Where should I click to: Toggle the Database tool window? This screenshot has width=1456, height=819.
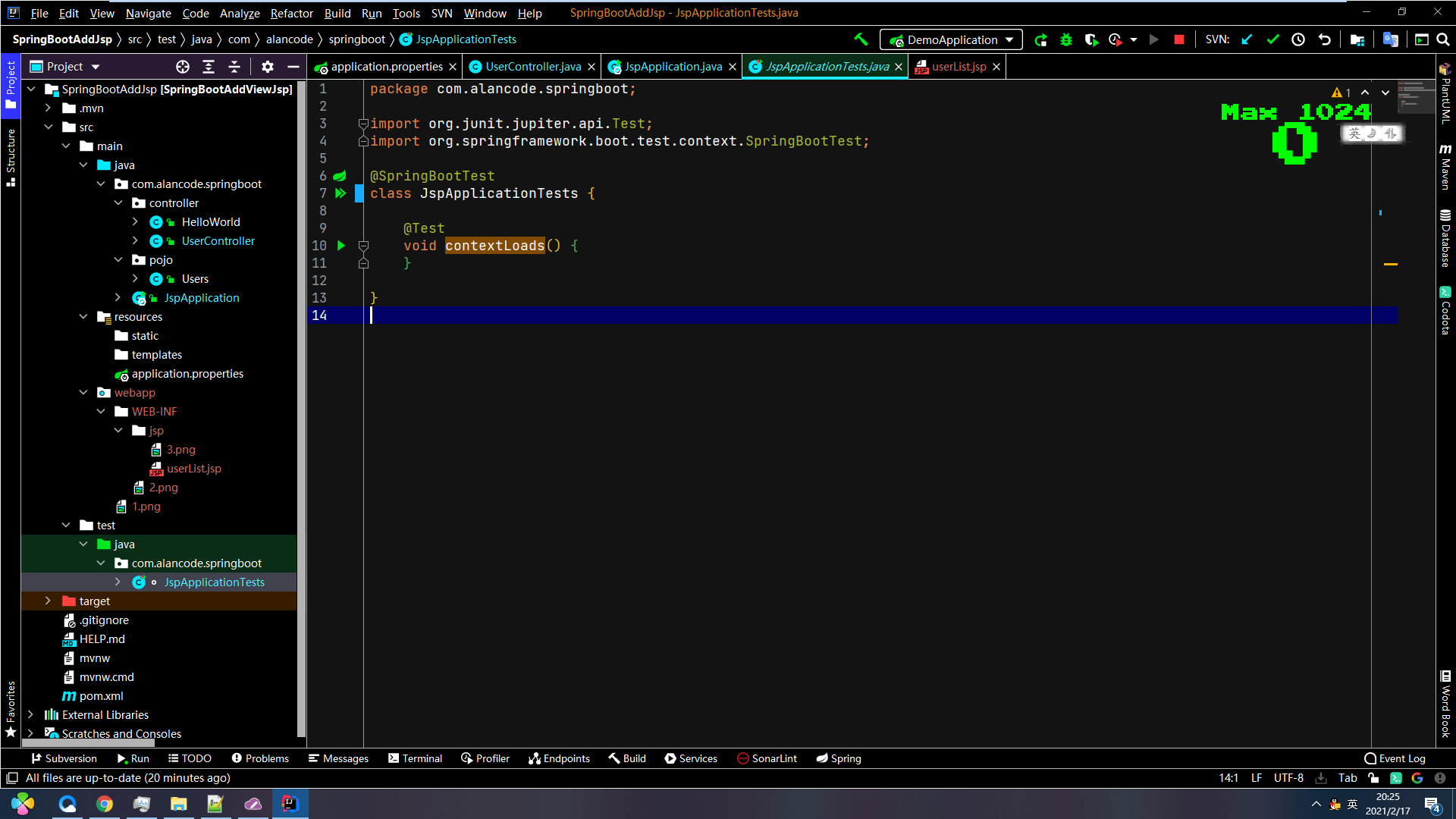point(1445,238)
